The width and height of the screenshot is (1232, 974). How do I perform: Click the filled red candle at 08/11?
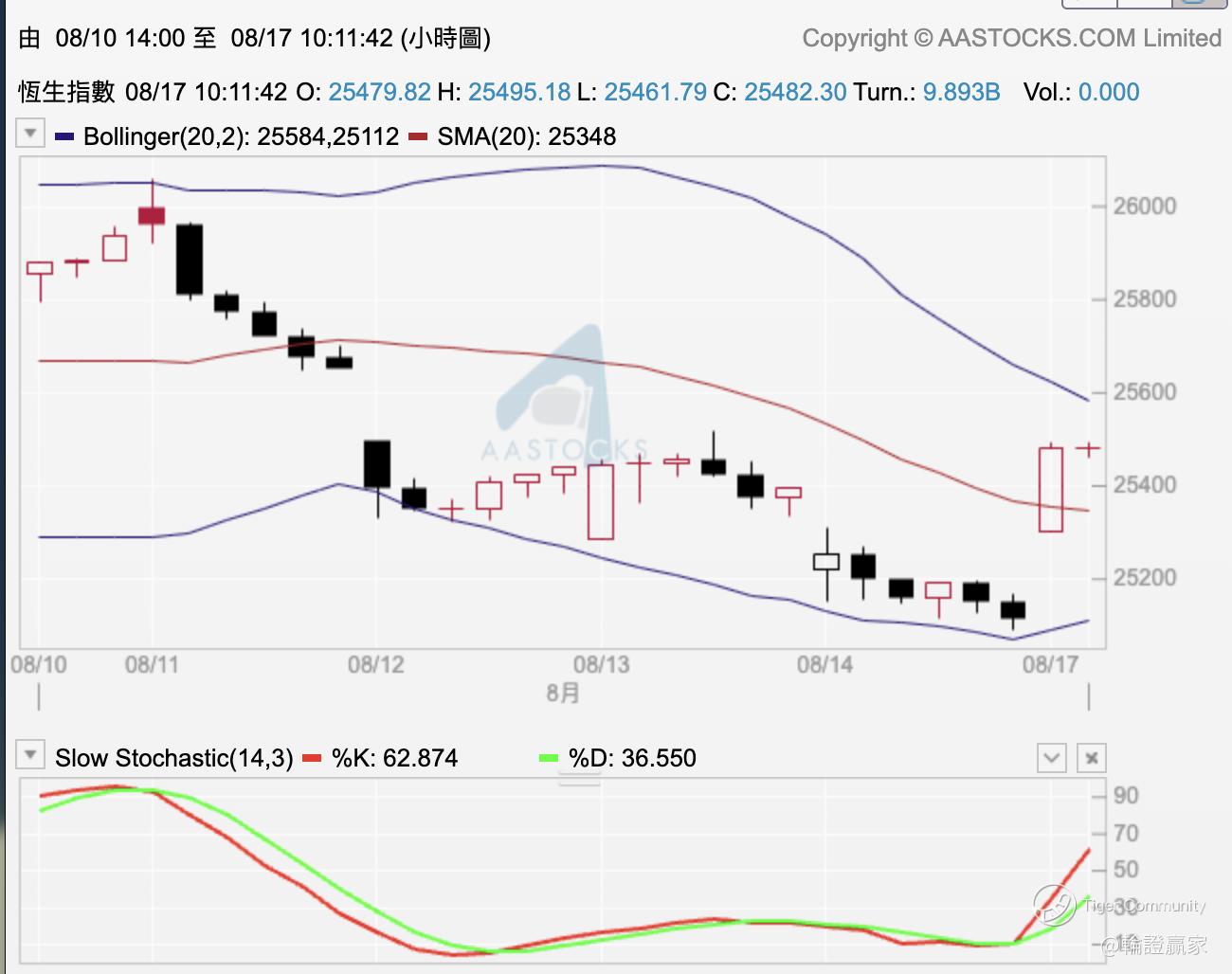[x=152, y=215]
